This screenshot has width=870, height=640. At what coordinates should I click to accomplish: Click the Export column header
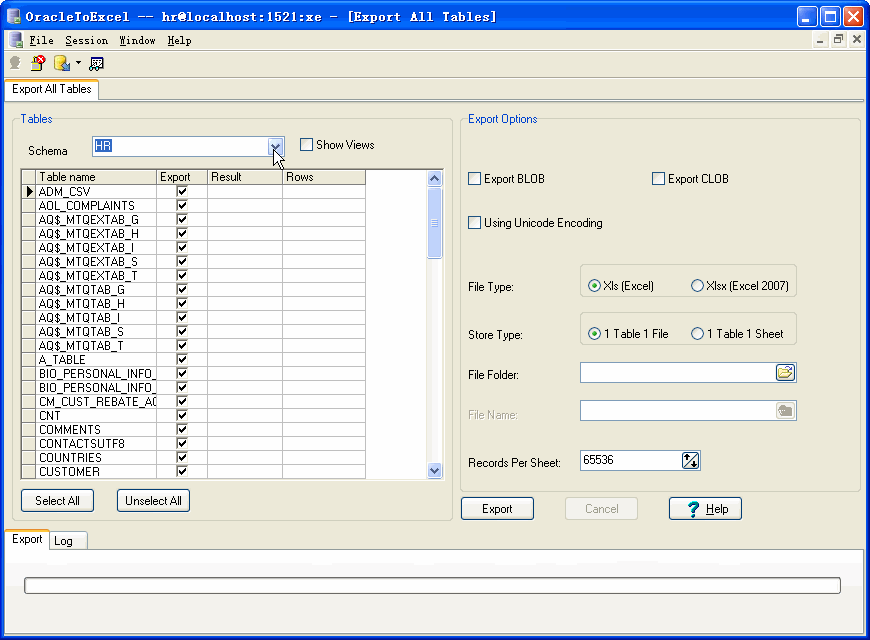[182, 177]
